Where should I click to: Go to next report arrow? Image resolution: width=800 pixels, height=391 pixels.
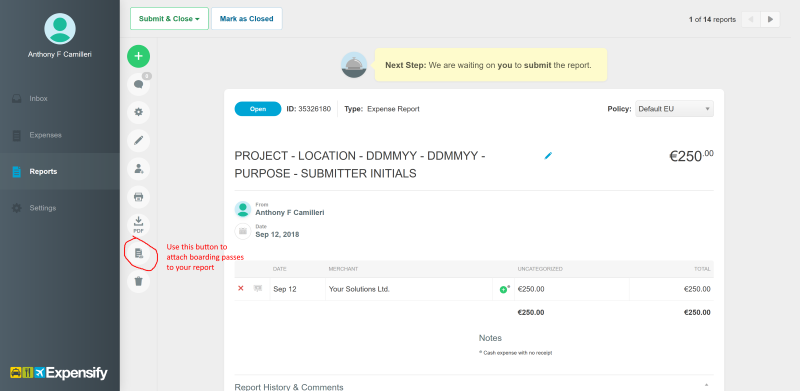(x=770, y=19)
